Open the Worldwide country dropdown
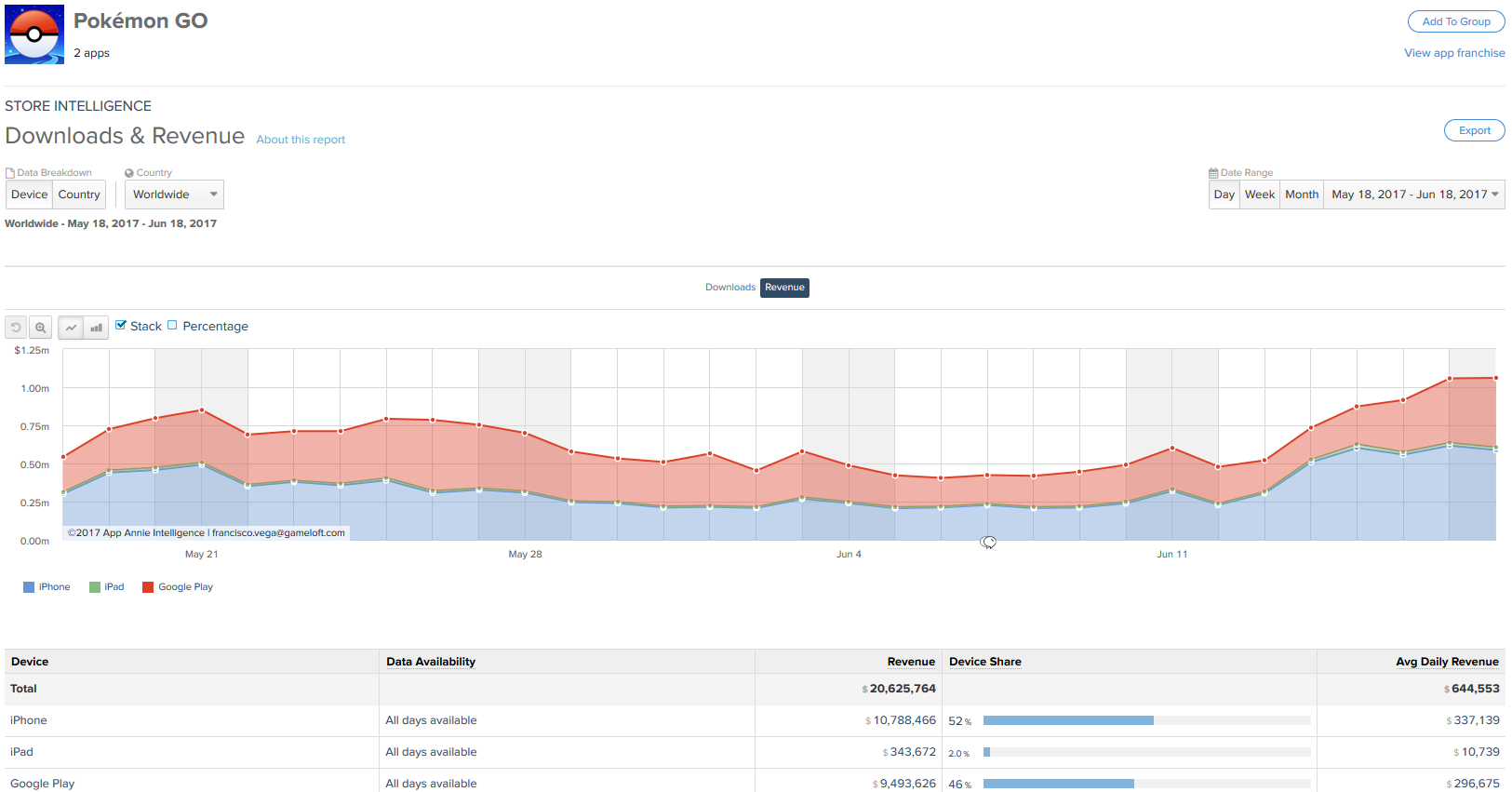 (x=174, y=195)
